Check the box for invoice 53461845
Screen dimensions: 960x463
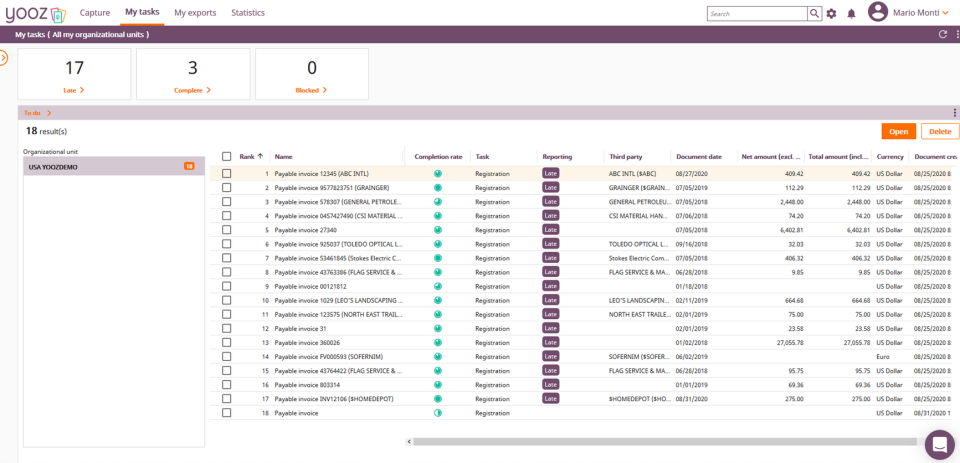coord(227,258)
